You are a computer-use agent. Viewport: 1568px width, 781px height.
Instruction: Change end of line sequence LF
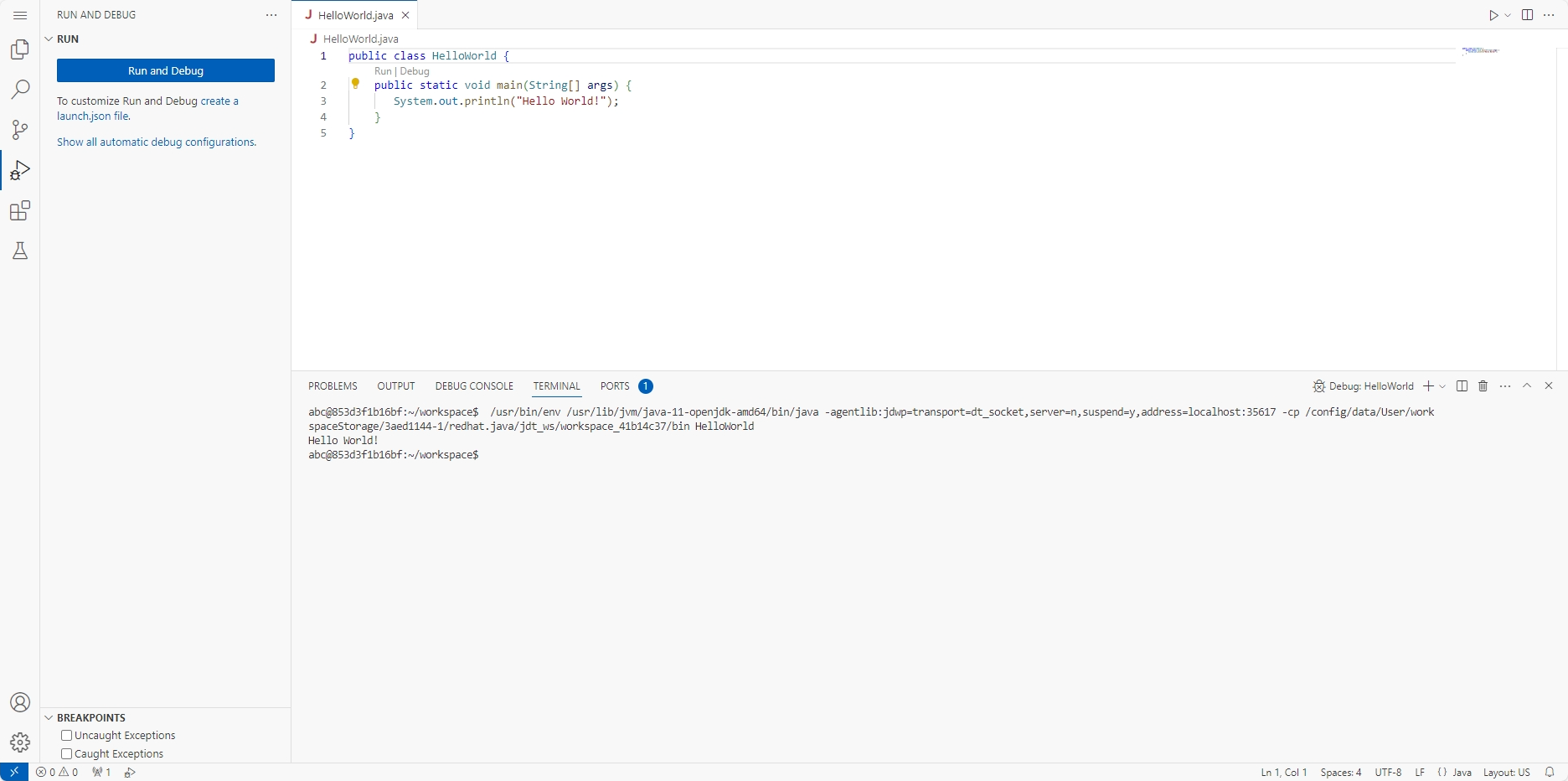(1420, 773)
